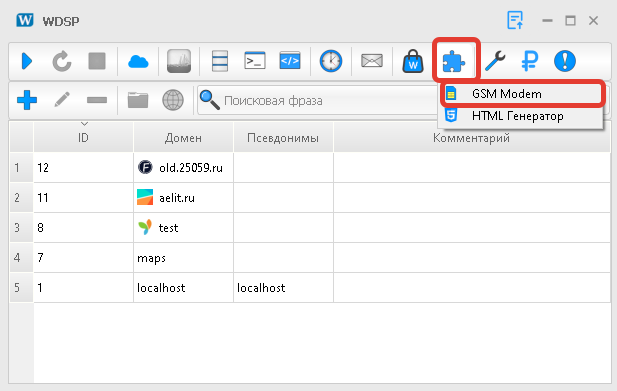Select row header number 3
617x391 pixels.
pos(21,227)
